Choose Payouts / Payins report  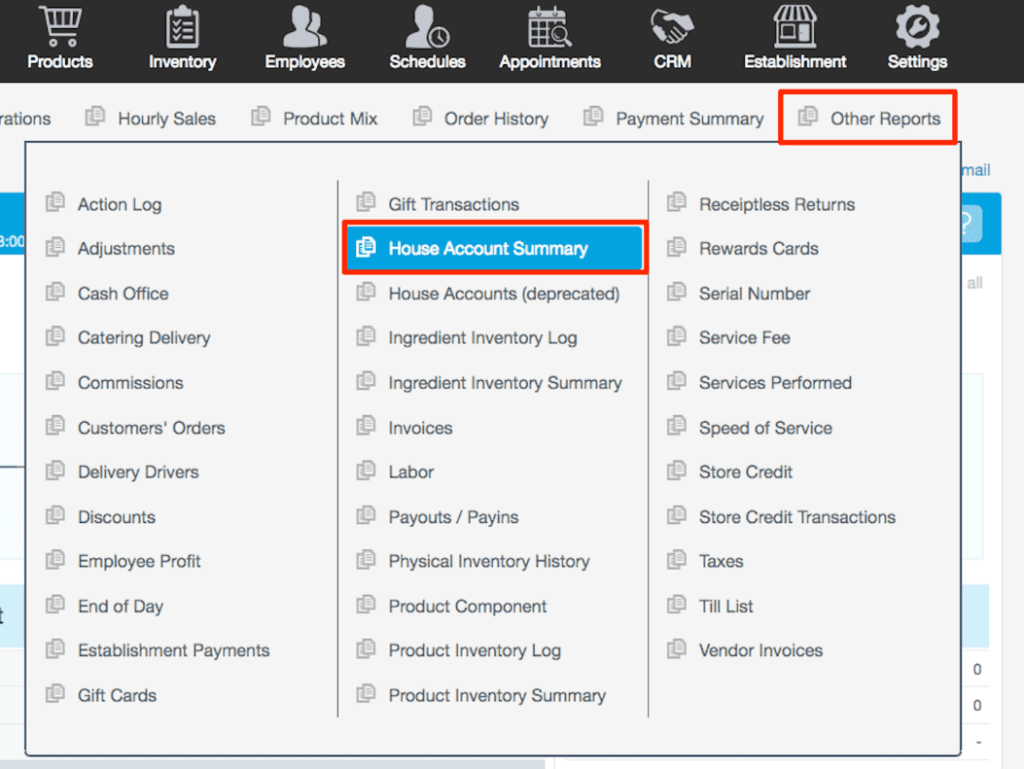pos(453,517)
